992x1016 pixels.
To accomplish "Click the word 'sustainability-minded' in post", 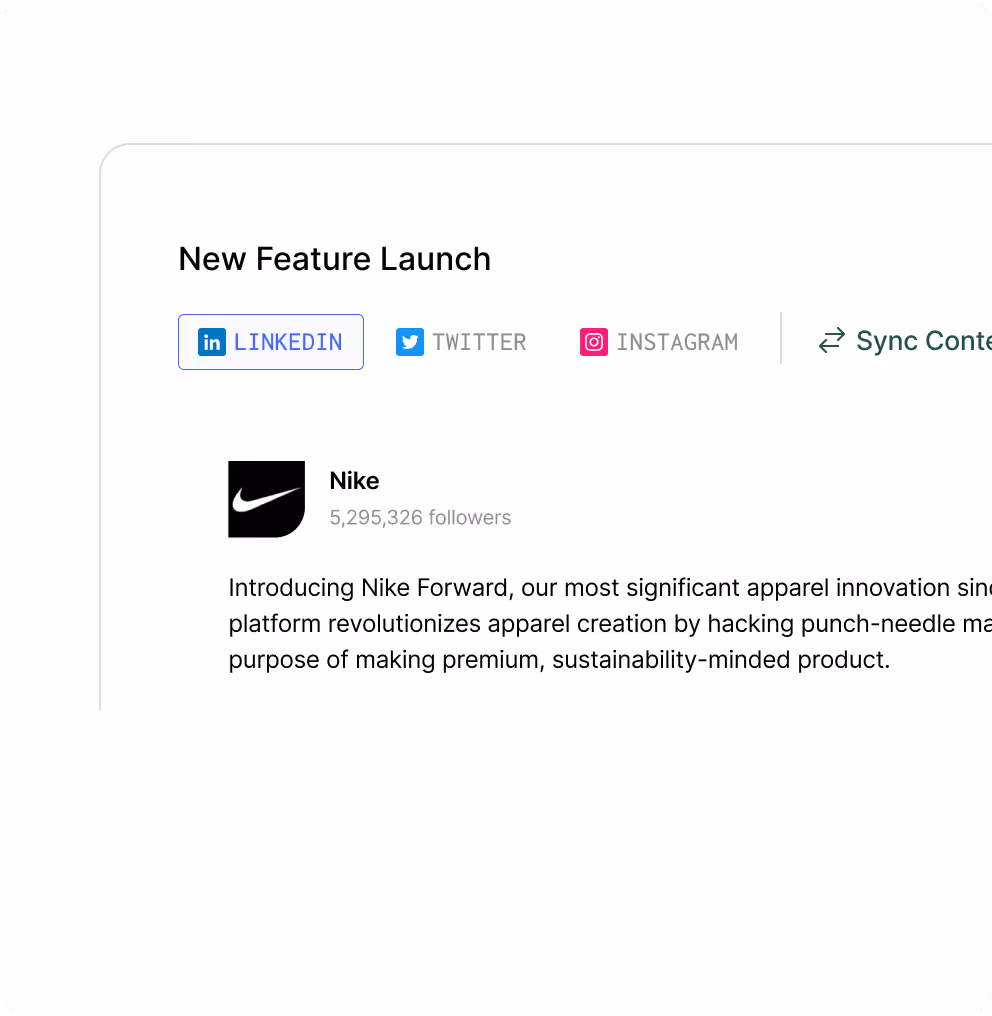I will (671, 660).
